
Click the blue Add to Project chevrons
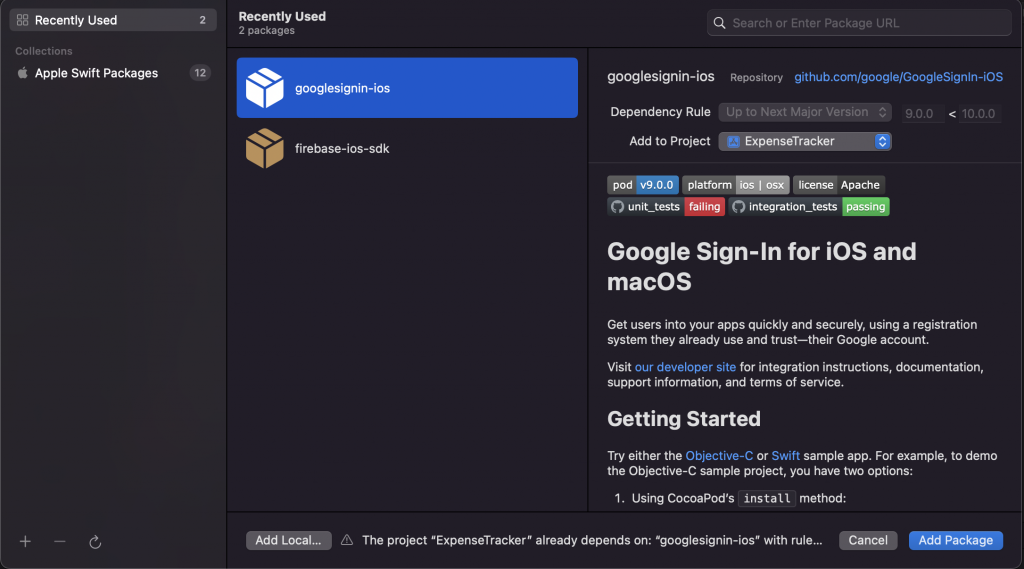tap(882, 141)
